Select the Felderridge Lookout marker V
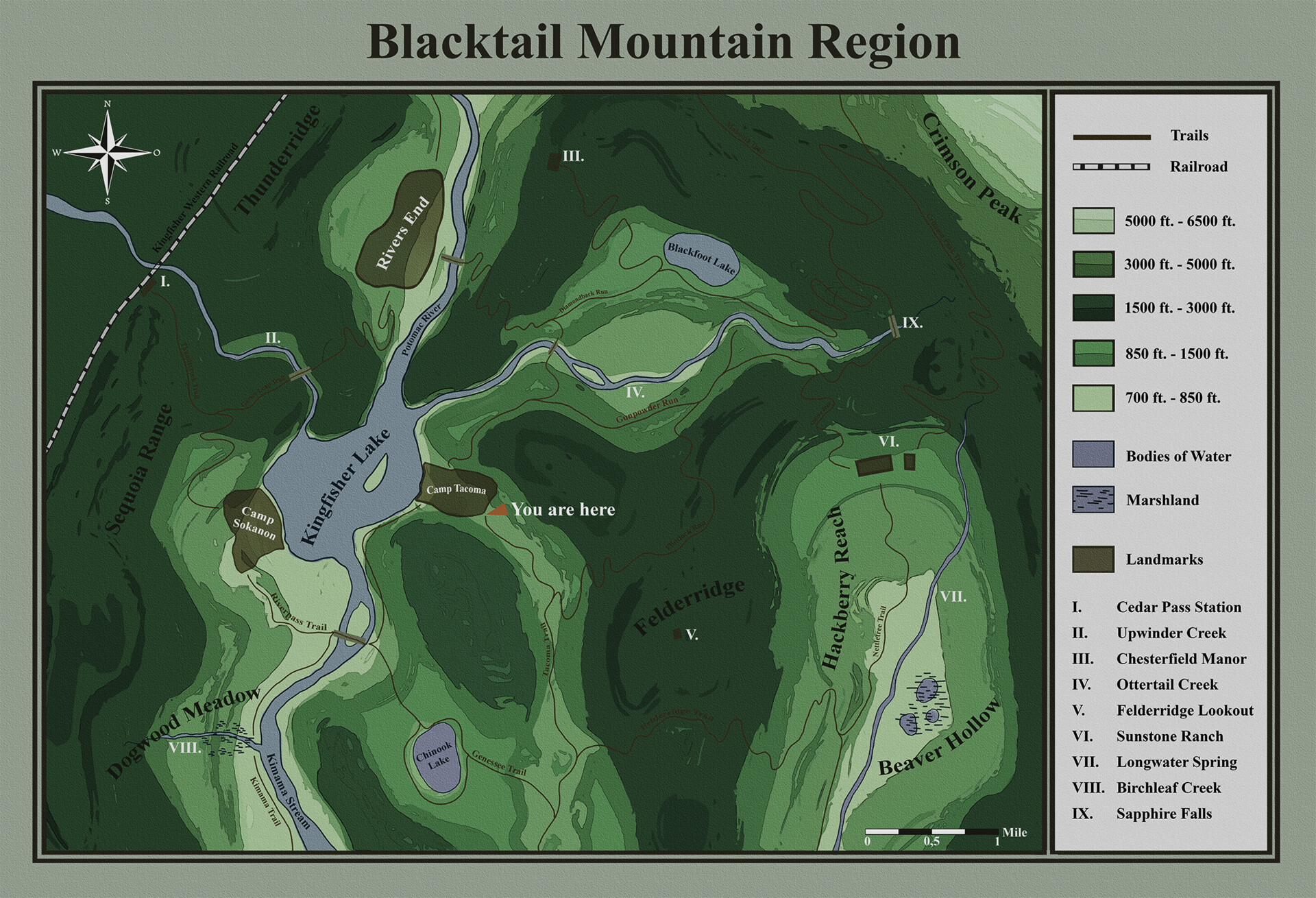The height and width of the screenshot is (898, 1316). [x=677, y=635]
